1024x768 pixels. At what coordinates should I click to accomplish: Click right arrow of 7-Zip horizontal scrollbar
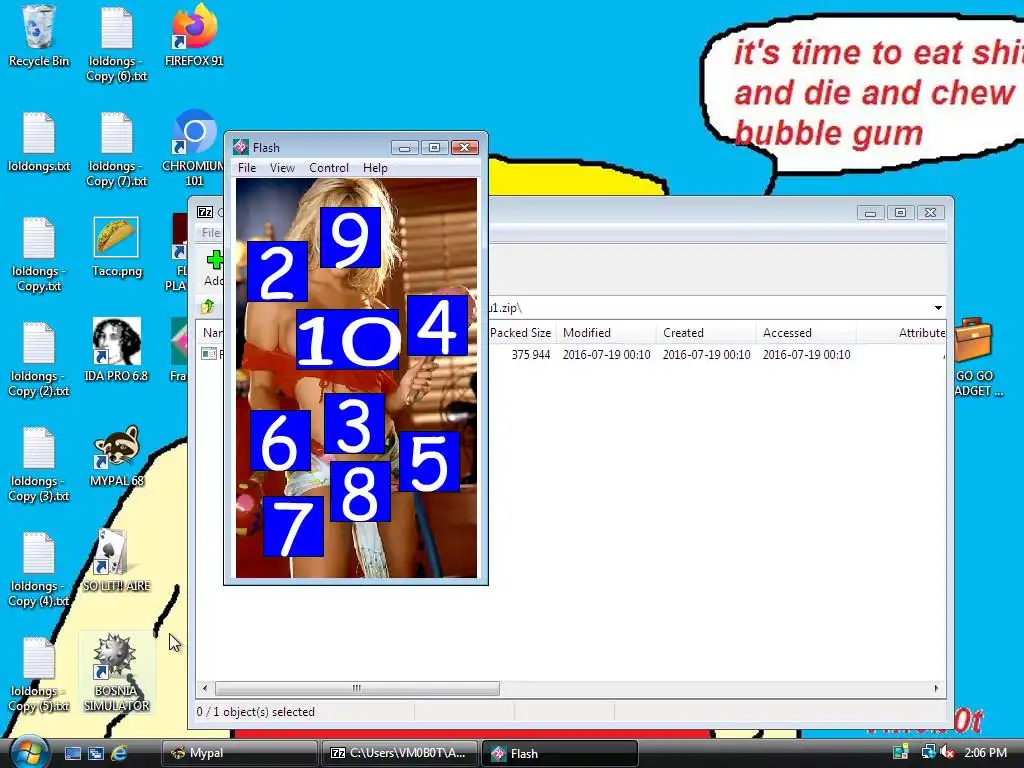pos(936,688)
